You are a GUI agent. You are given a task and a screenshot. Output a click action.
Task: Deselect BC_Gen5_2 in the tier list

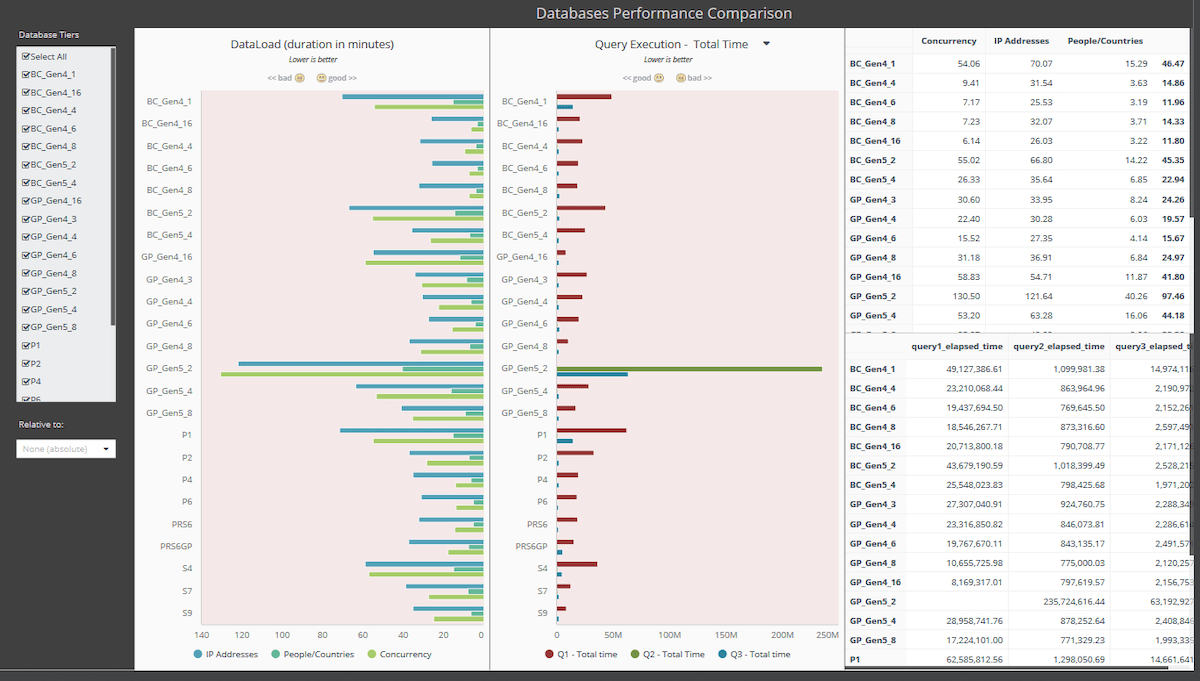(26, 165)
